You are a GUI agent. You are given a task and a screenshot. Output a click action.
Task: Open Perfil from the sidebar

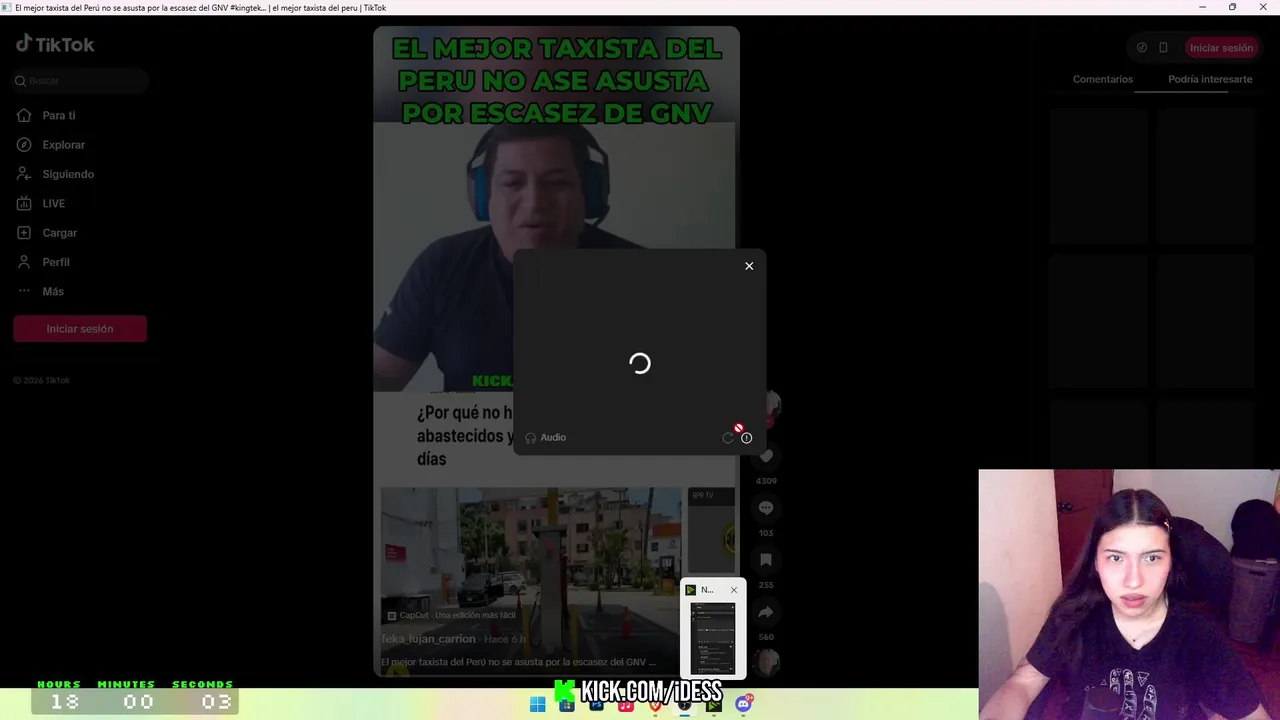(x=43, y=262)
